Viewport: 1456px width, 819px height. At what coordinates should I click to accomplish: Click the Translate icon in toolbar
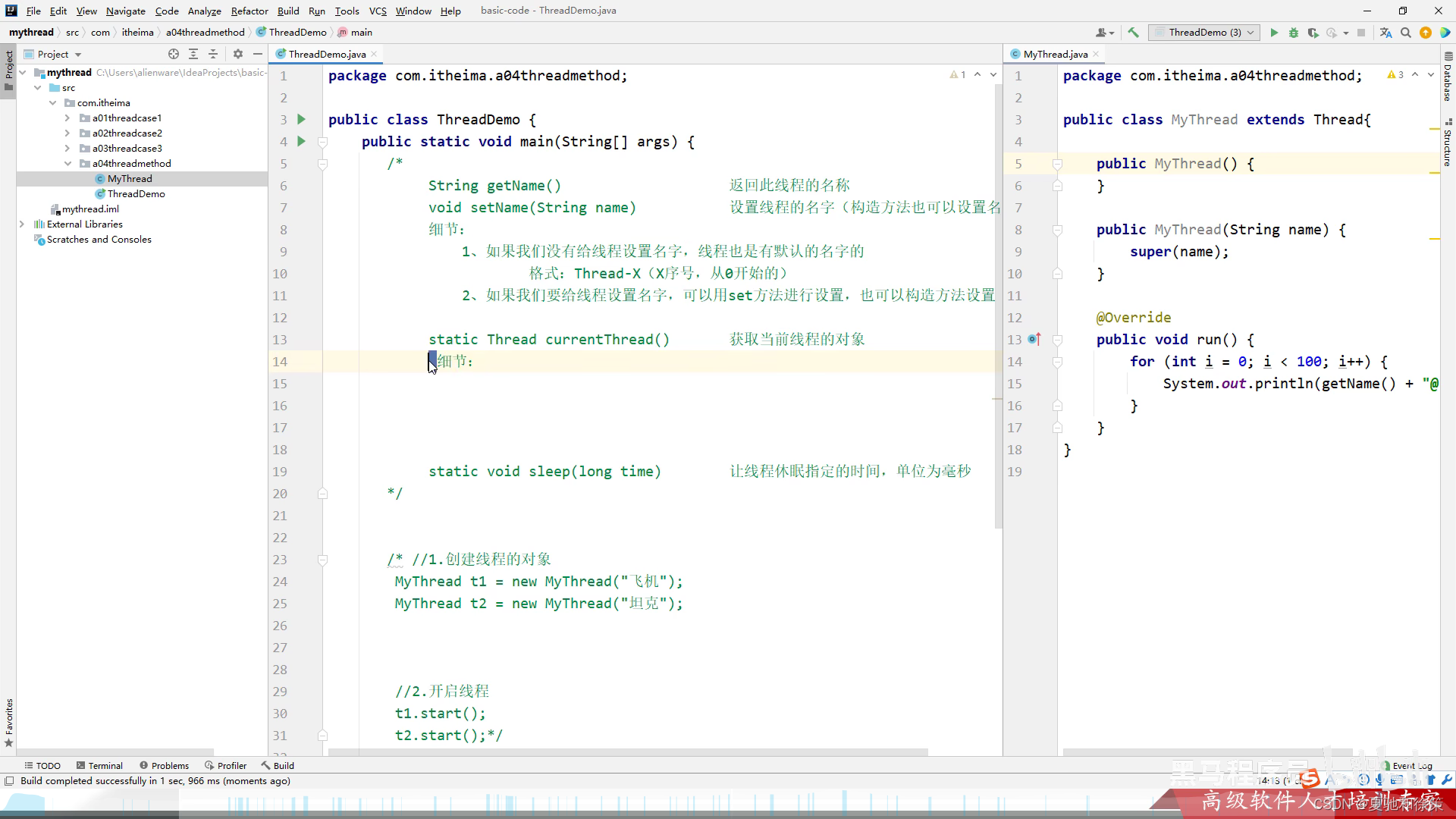click(x=1386, y=33)
